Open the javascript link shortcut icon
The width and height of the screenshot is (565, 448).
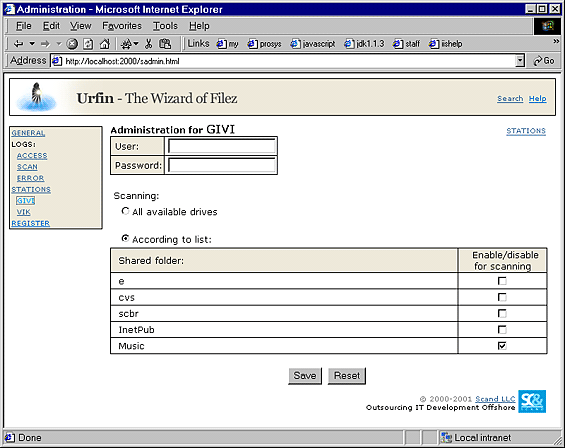point(295,44)
